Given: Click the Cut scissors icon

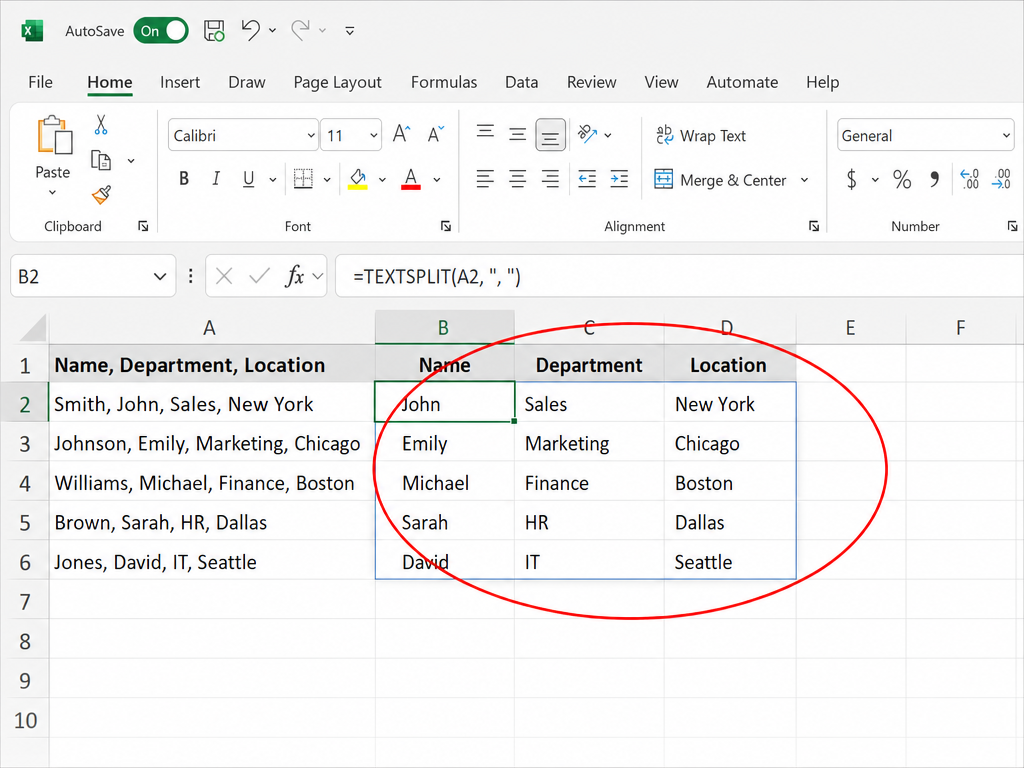Looking at the screenshot, I should tap(101, 125).
